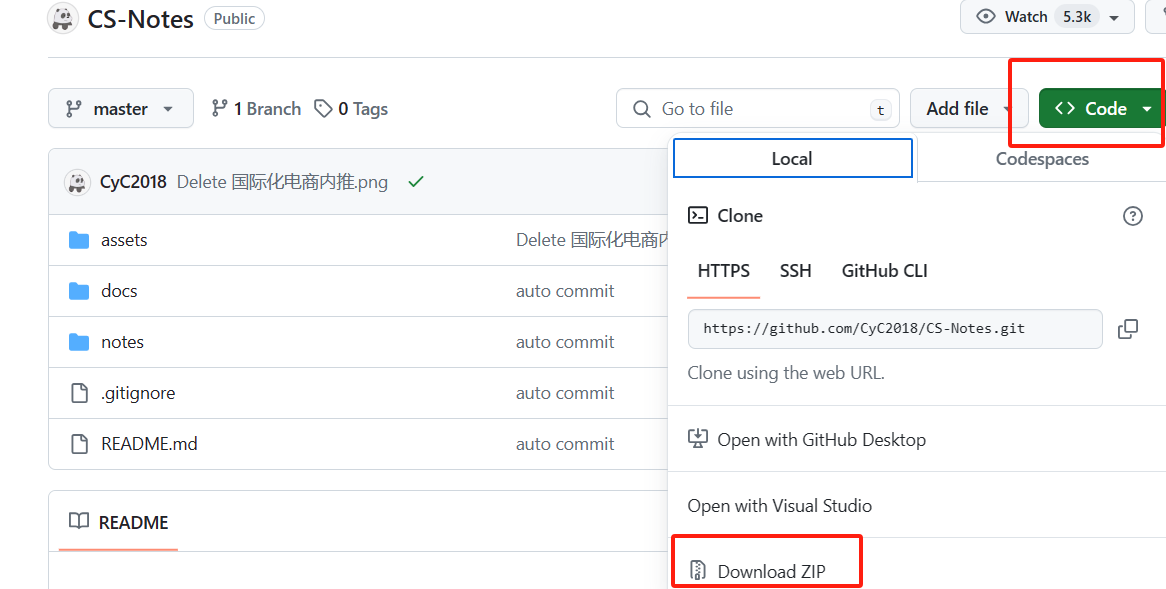The height and width of the screenshot is (589, 1166).
Task: Switch to the Local tab
Action: (x=793, y=158)
